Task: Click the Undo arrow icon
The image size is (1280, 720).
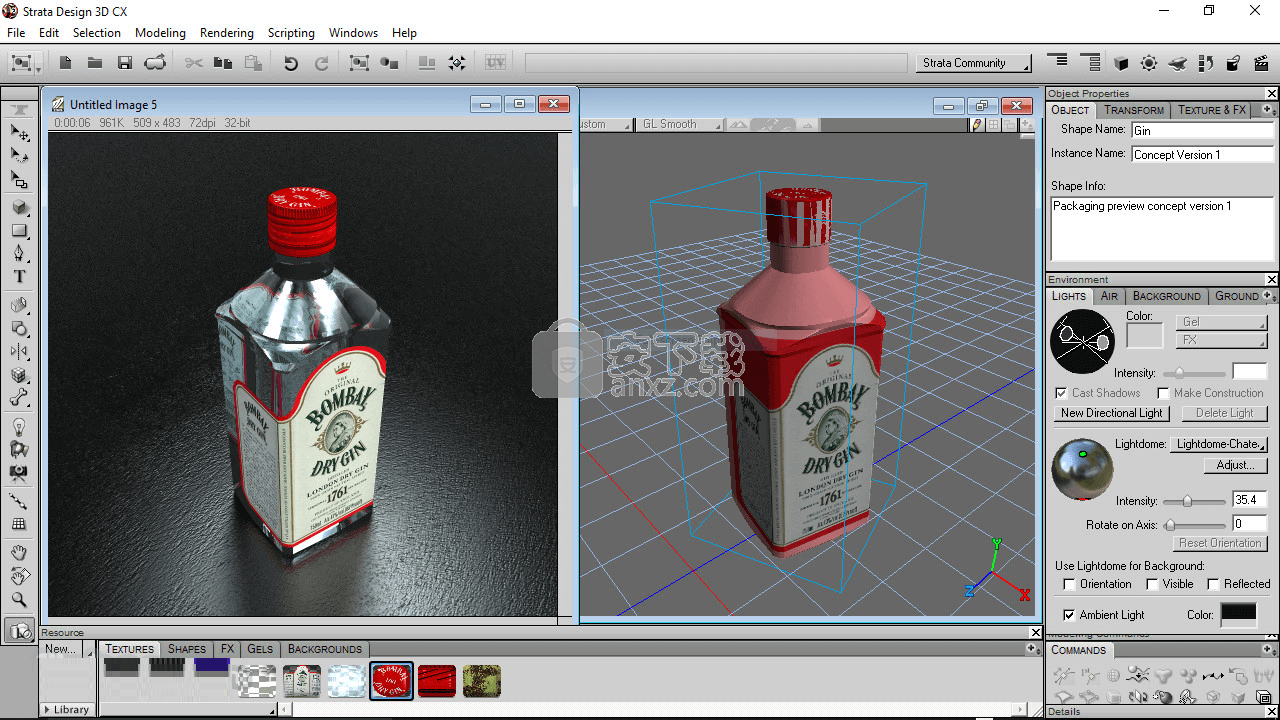Action: pos(291,63)
